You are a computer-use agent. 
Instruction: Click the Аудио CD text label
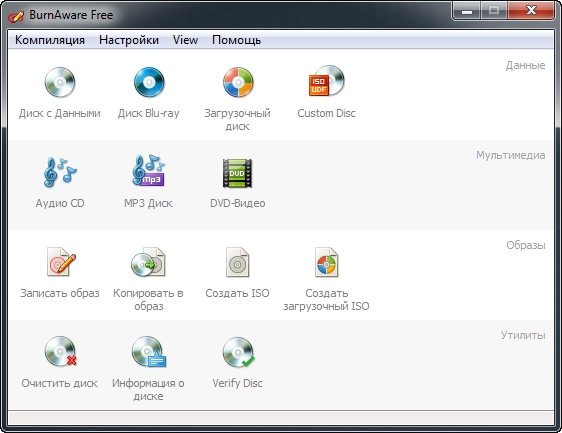[60, 203]
